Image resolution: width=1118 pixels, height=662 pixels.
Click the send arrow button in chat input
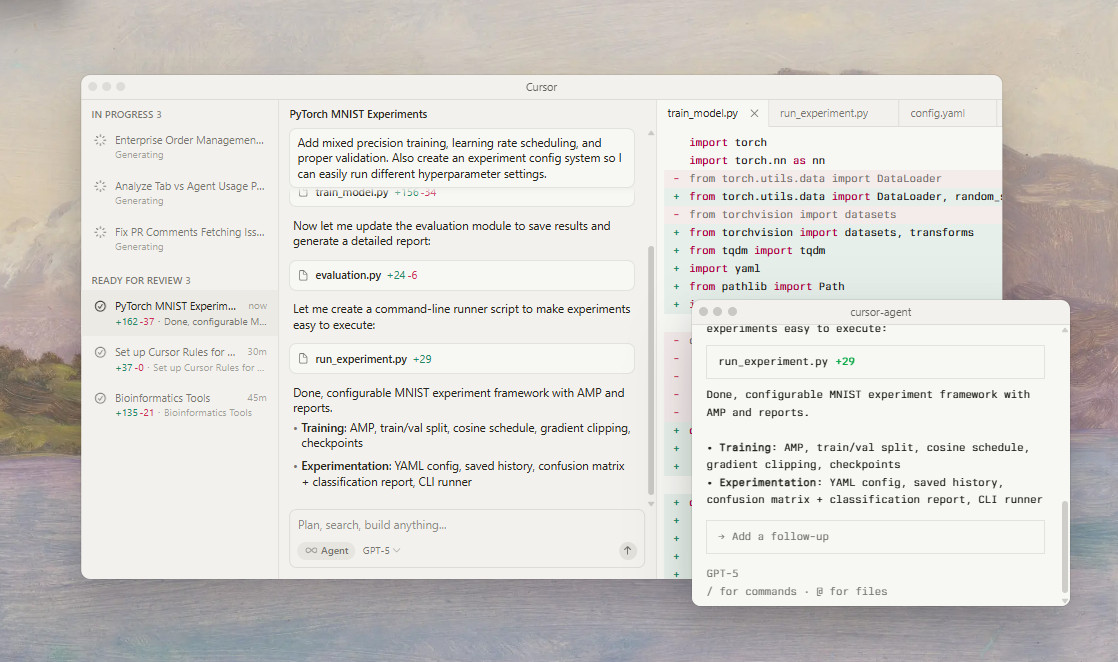[627, 550]
